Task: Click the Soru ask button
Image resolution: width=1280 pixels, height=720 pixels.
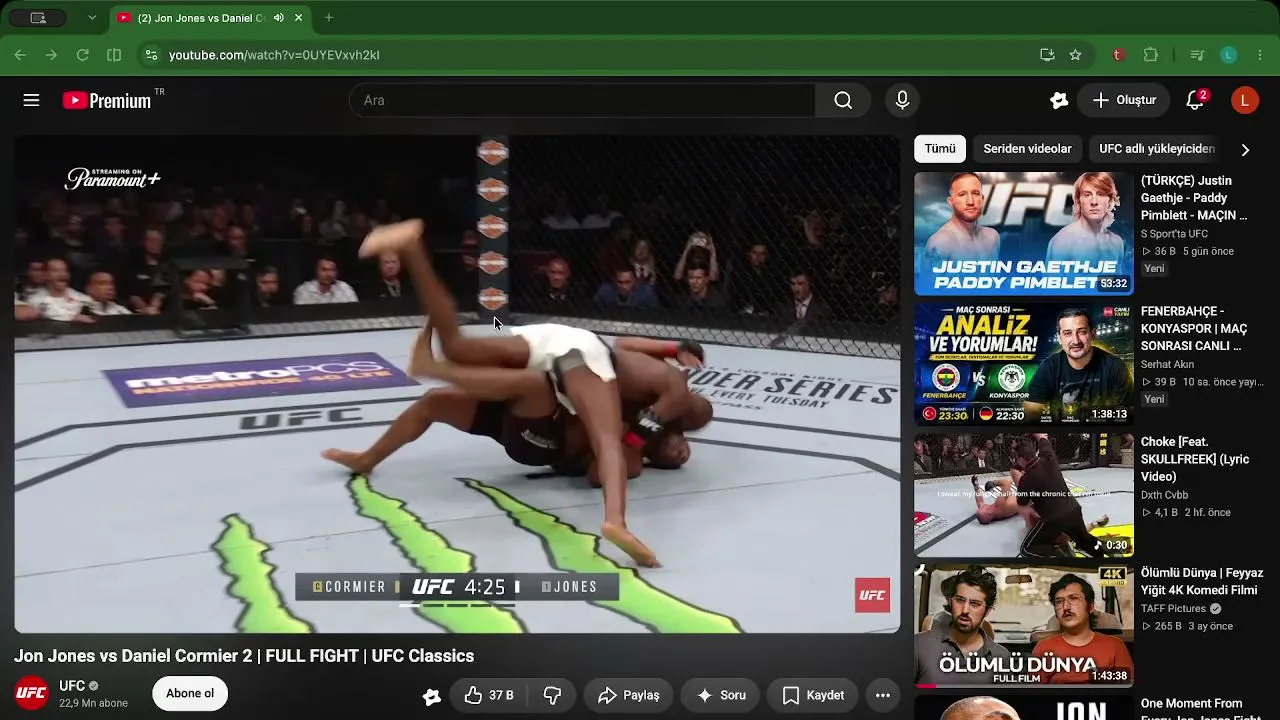Action: (x=720, y=695)
